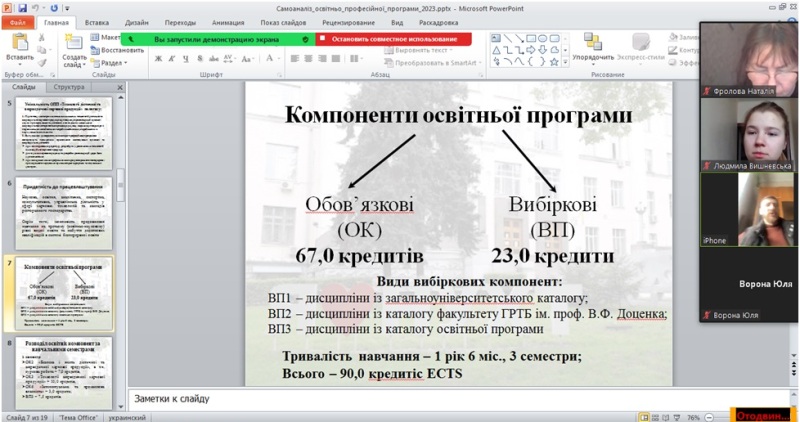Viewport: 800px width, 422px height.
Task: Open the Раздел section dropdown
Action: (x=109, y=63)
